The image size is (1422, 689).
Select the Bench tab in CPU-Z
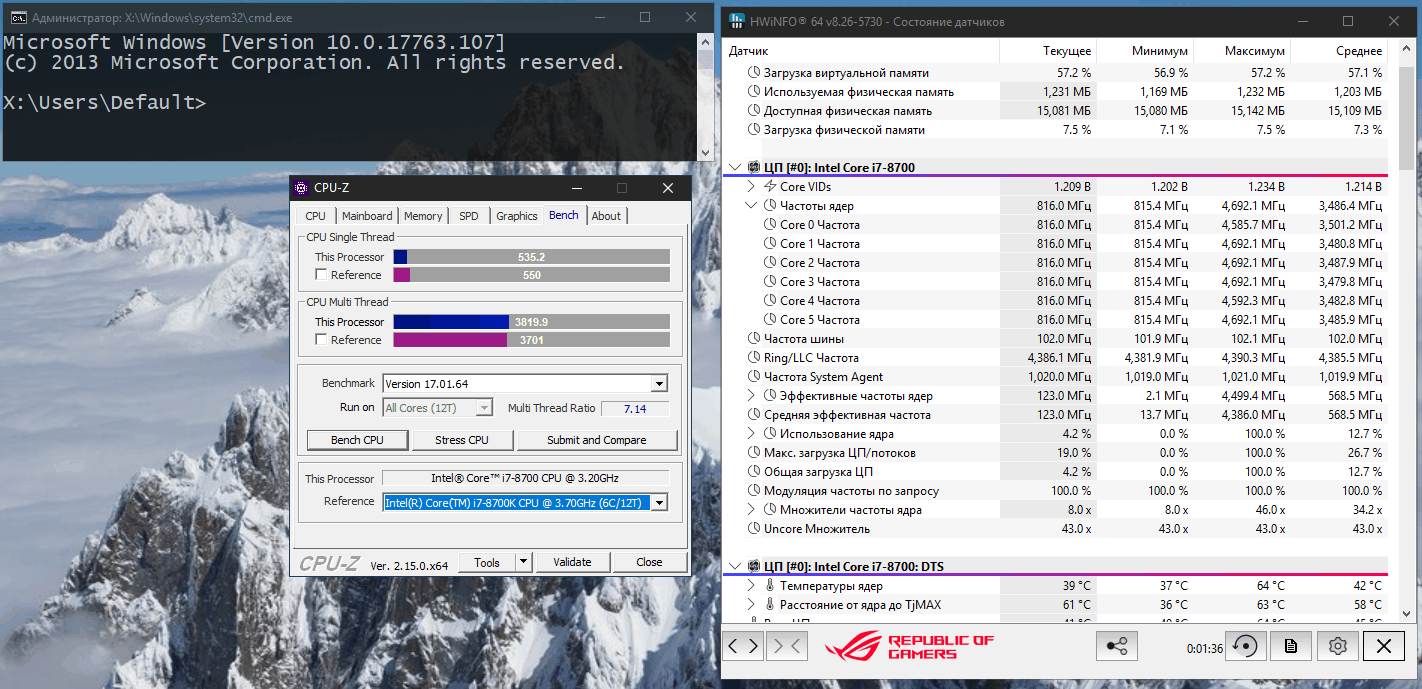[564, 215]
